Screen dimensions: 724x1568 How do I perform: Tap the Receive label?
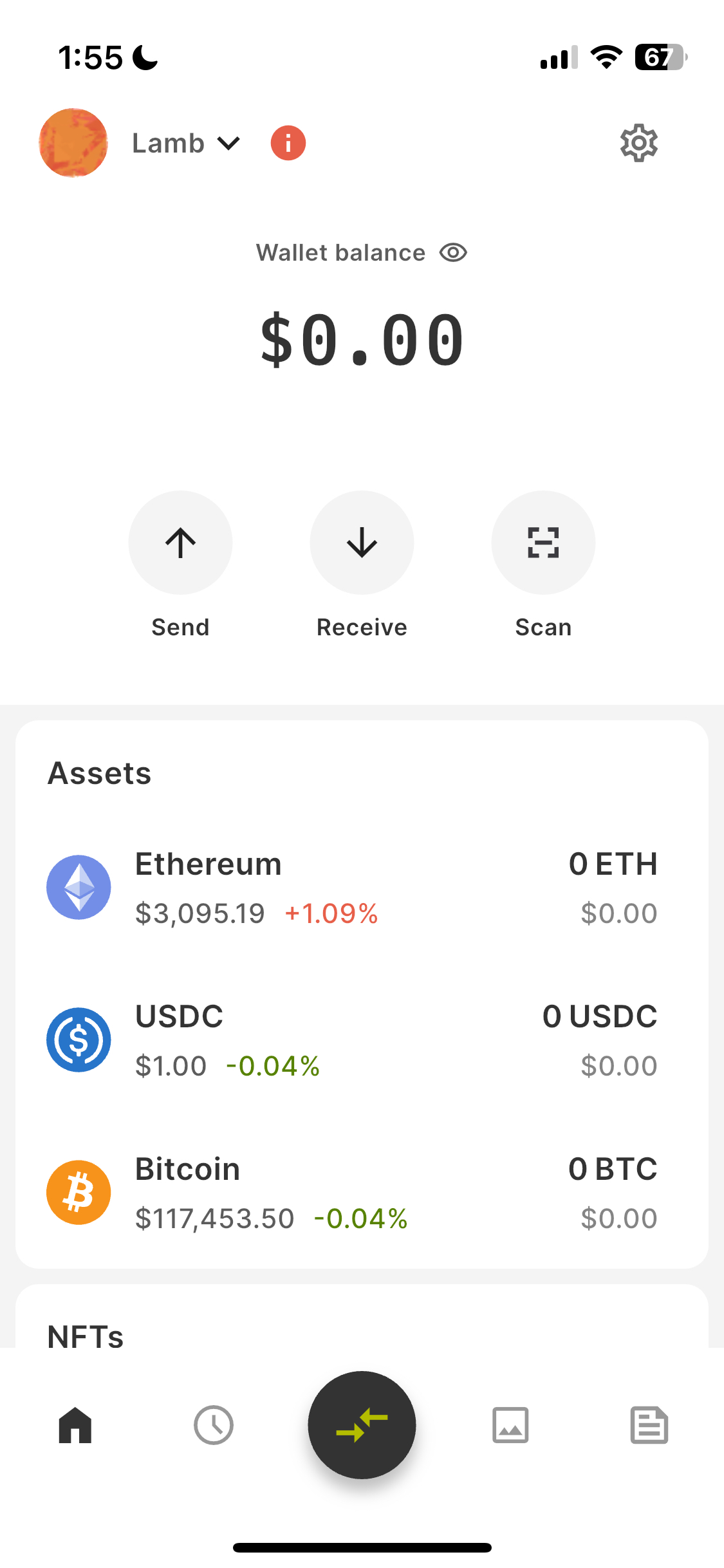[x=362, y=627]
